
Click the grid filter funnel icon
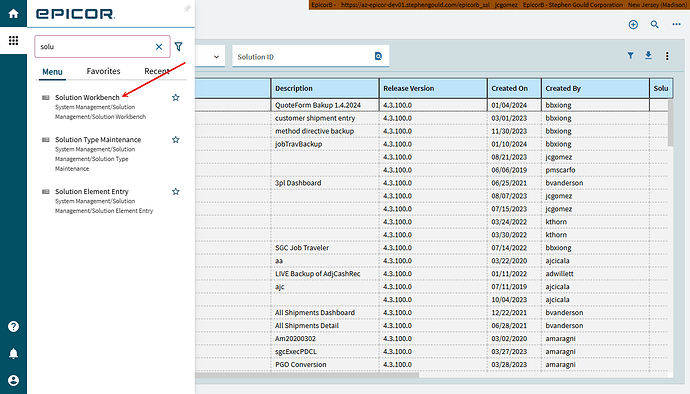coord(631,55)
